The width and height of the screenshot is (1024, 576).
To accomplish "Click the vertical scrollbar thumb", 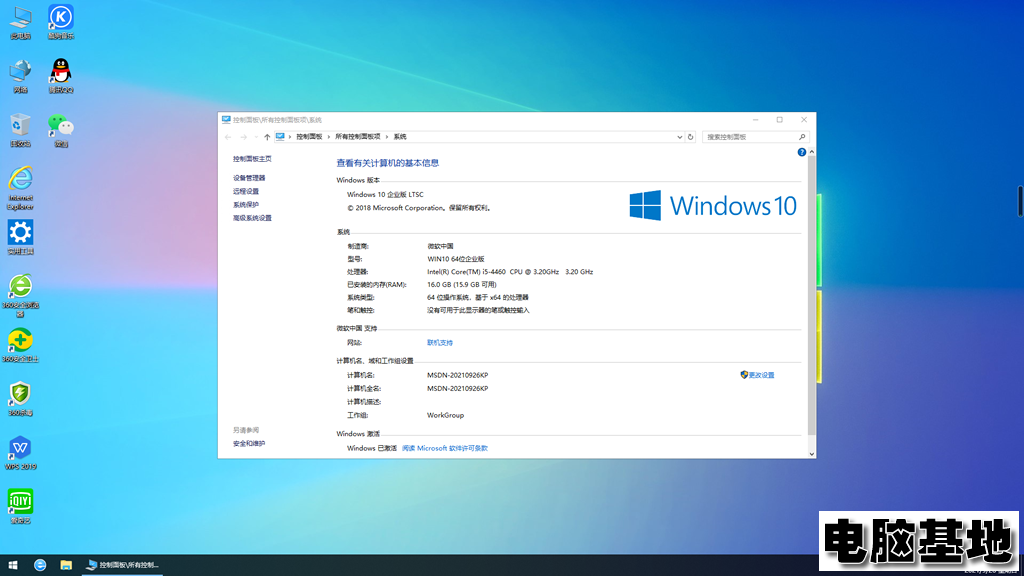I will coord(812,296).
